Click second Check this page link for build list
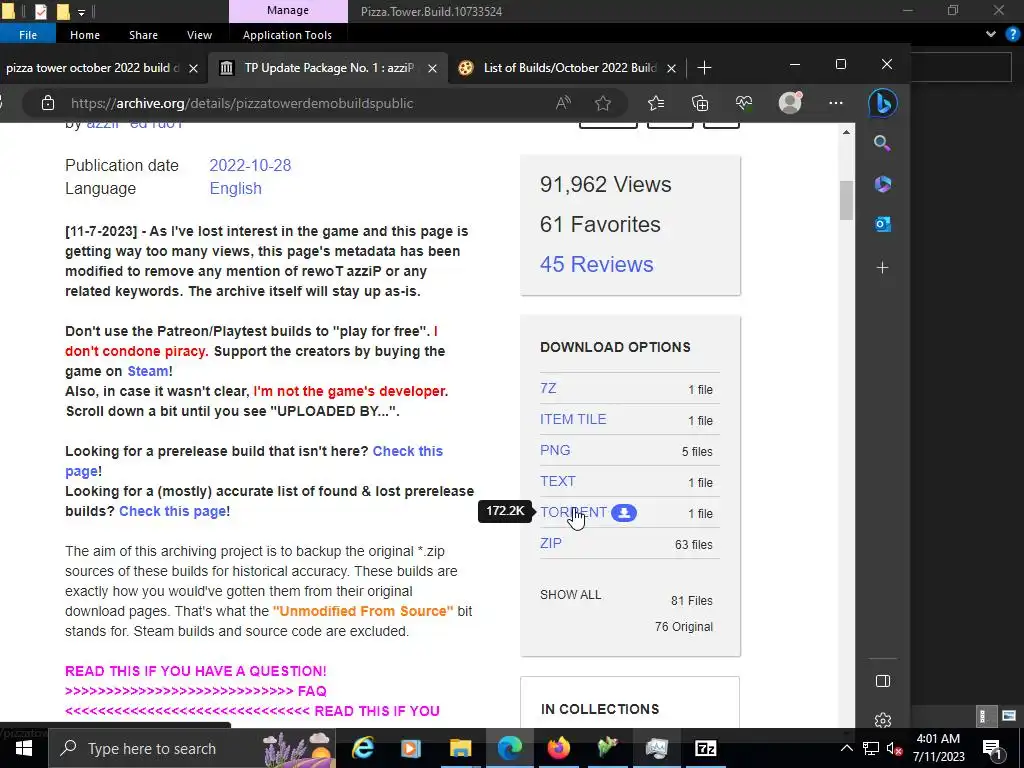This screenshot has width=1024, height=768. tap(172, 511)
